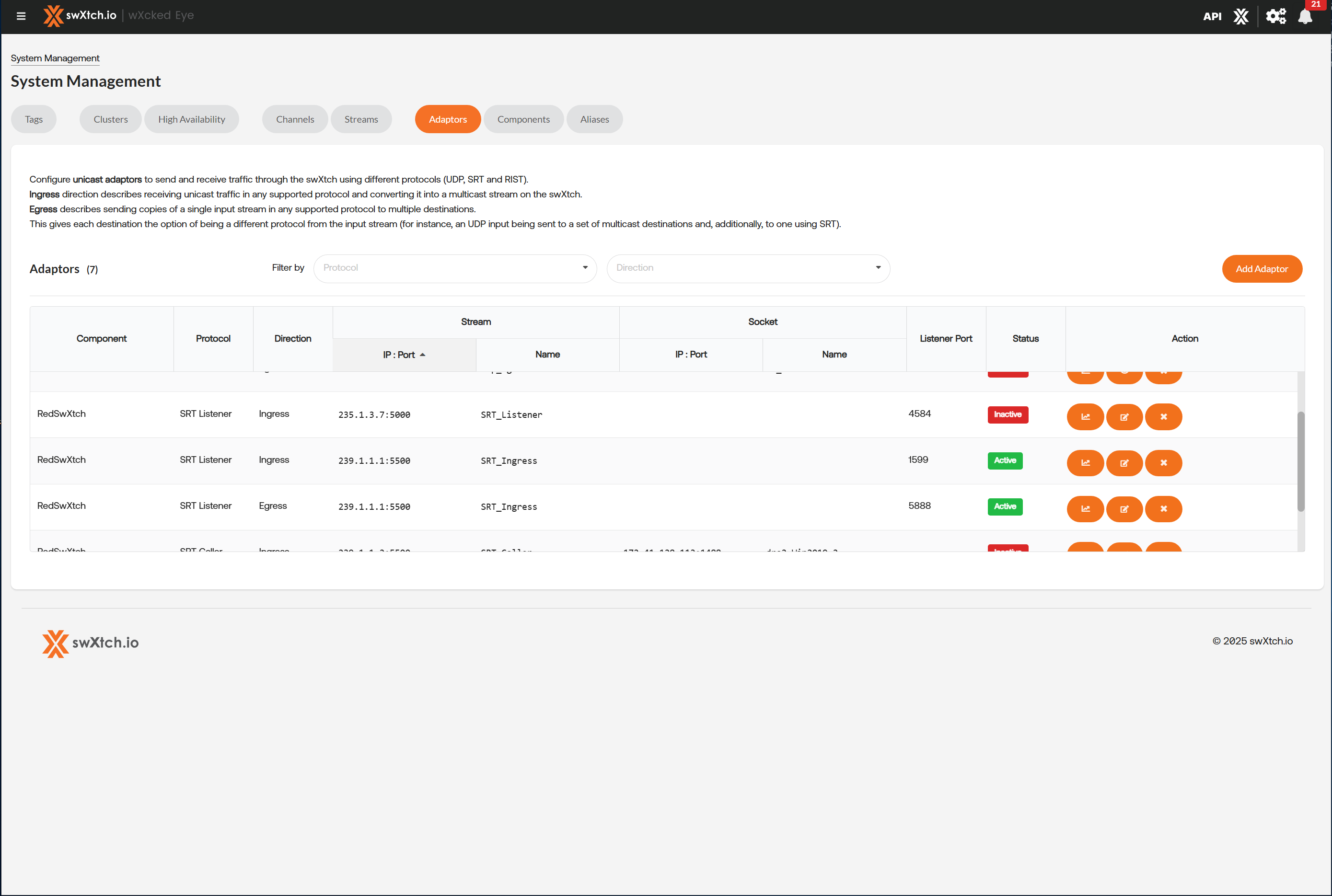Click the Add Adaptor button
Image resolution: width=1332 pixels, height=896 pixels.
(x=1262, y=269)
